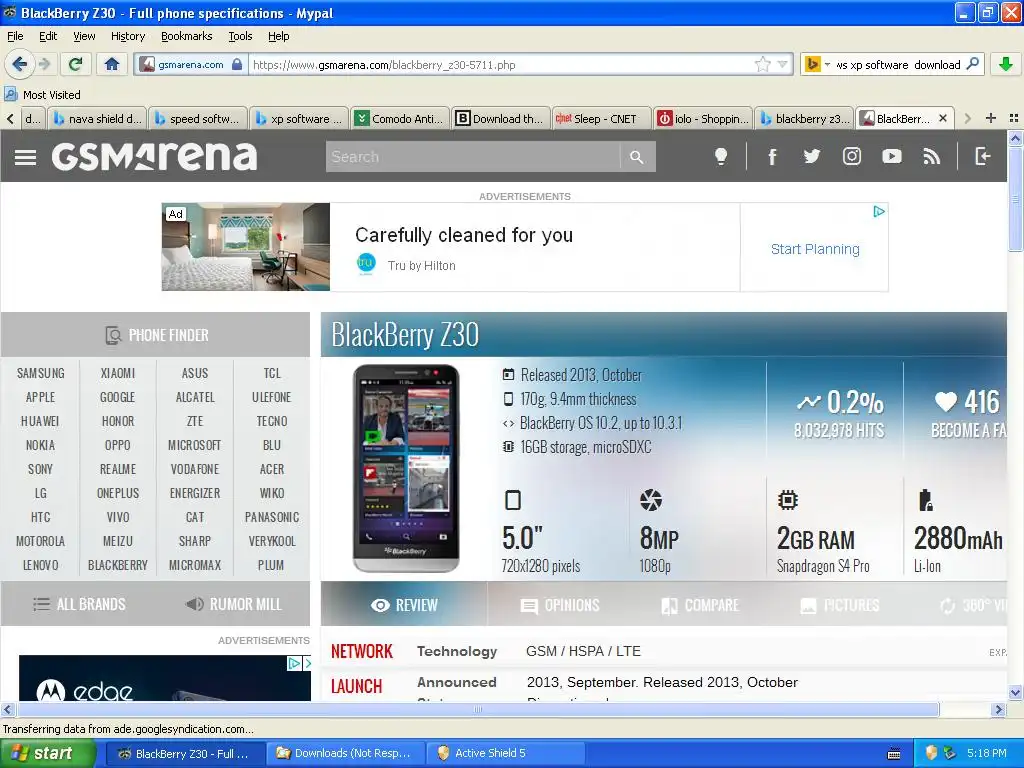Click into GSMArena search field
This screenshot has width=1024, height=768.
(x=473, y=157)
